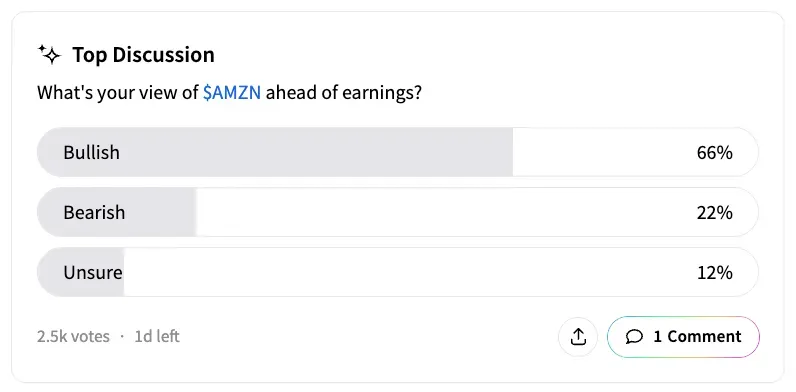Click the 2.5k votes count
The height and width of the screenshot is (392, 796).
73,336
